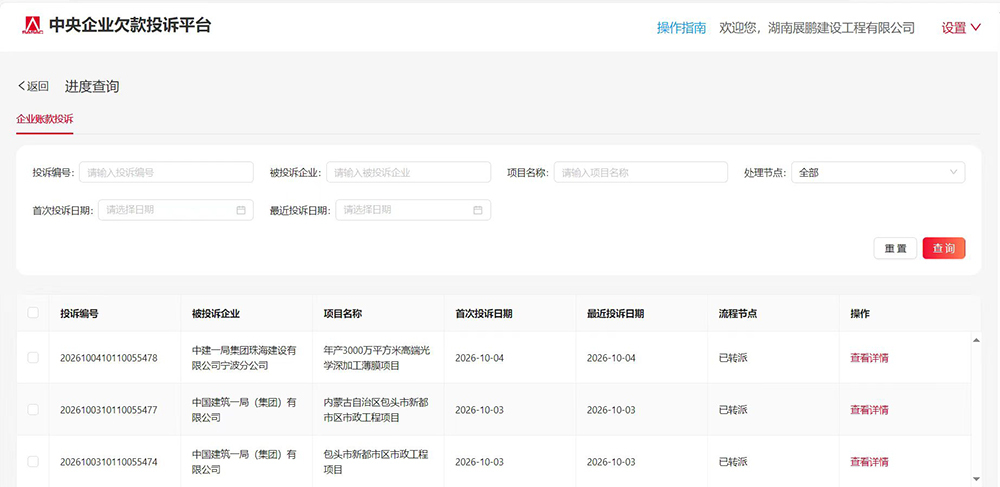Click the 最近投诉日期 date picker field

pos(413,210)
